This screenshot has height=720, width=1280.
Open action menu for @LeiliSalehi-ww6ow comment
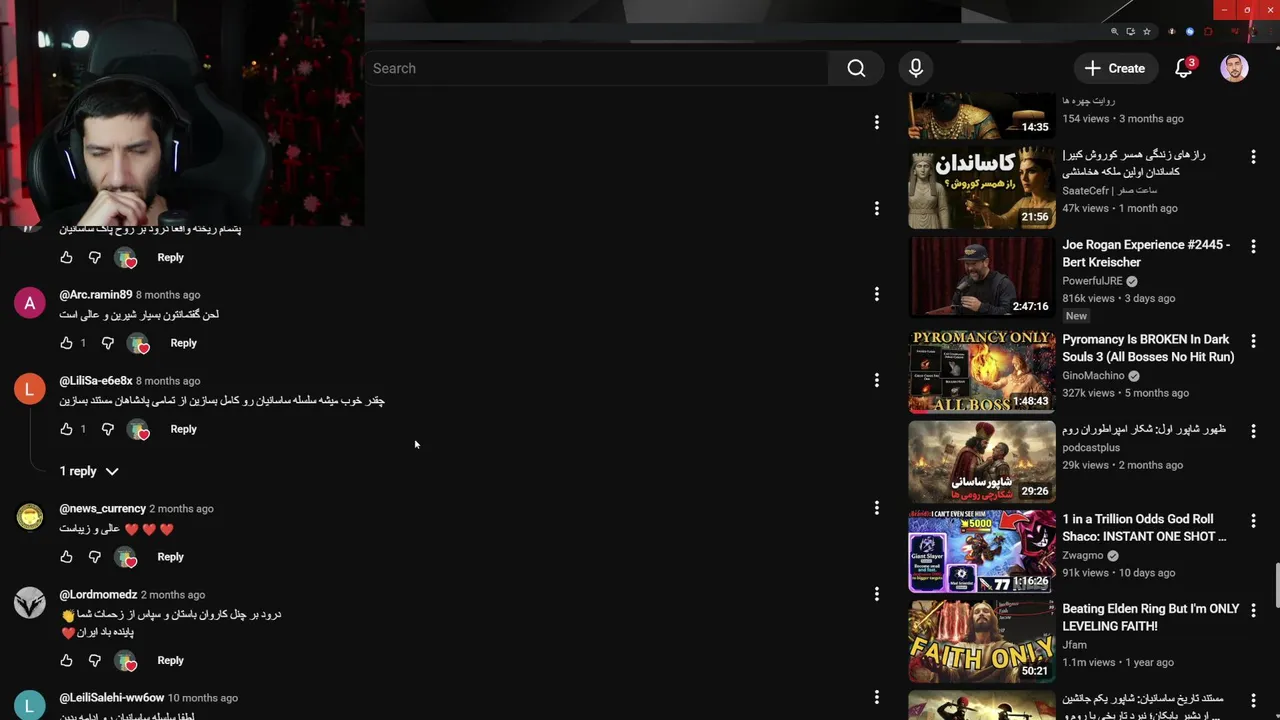pyautogui.click(x=877, y=697)
